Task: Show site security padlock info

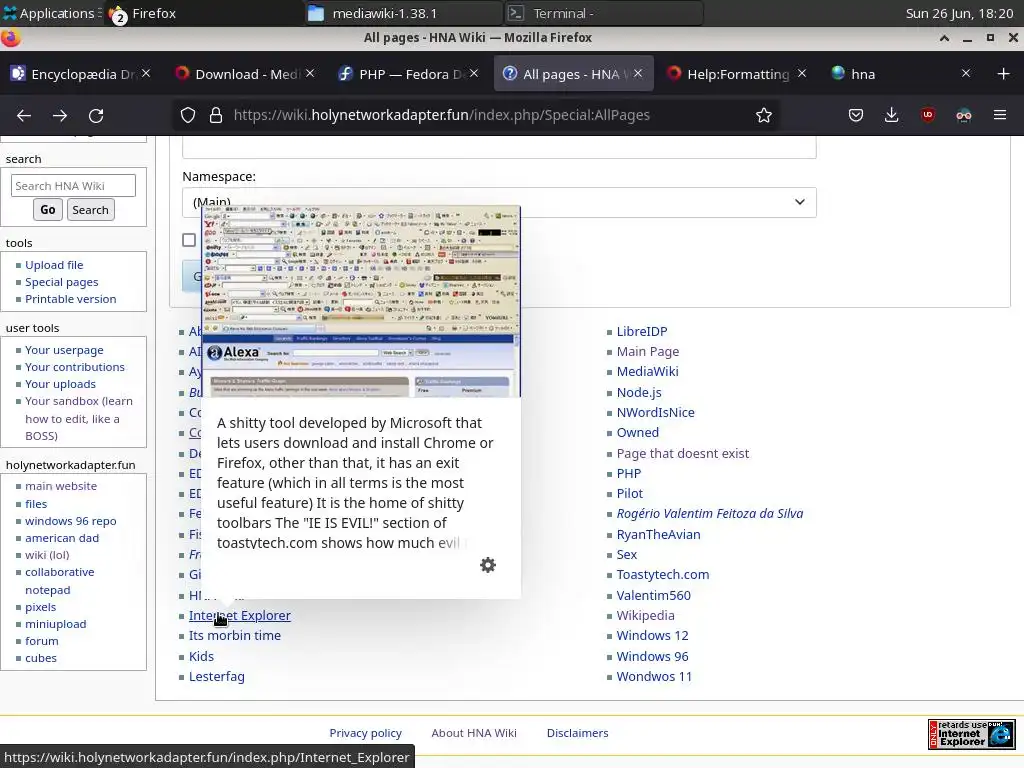Action: pos(216,116)
